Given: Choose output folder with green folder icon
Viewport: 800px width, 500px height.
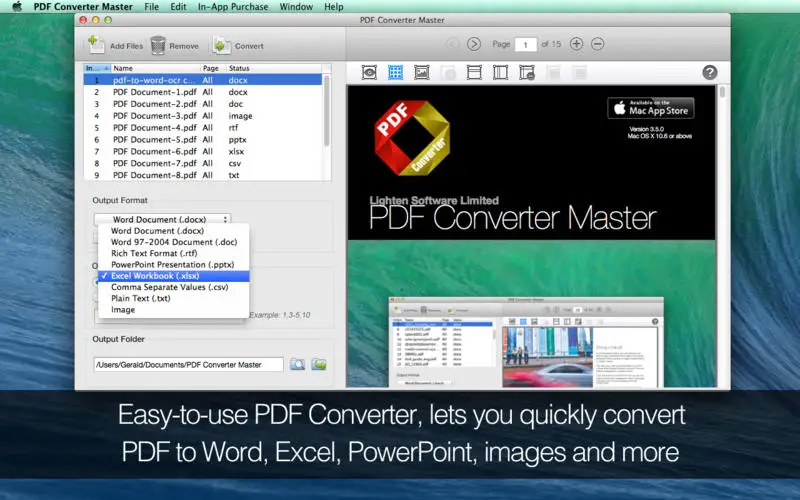Looking at the screenshot, I should 319,364.
